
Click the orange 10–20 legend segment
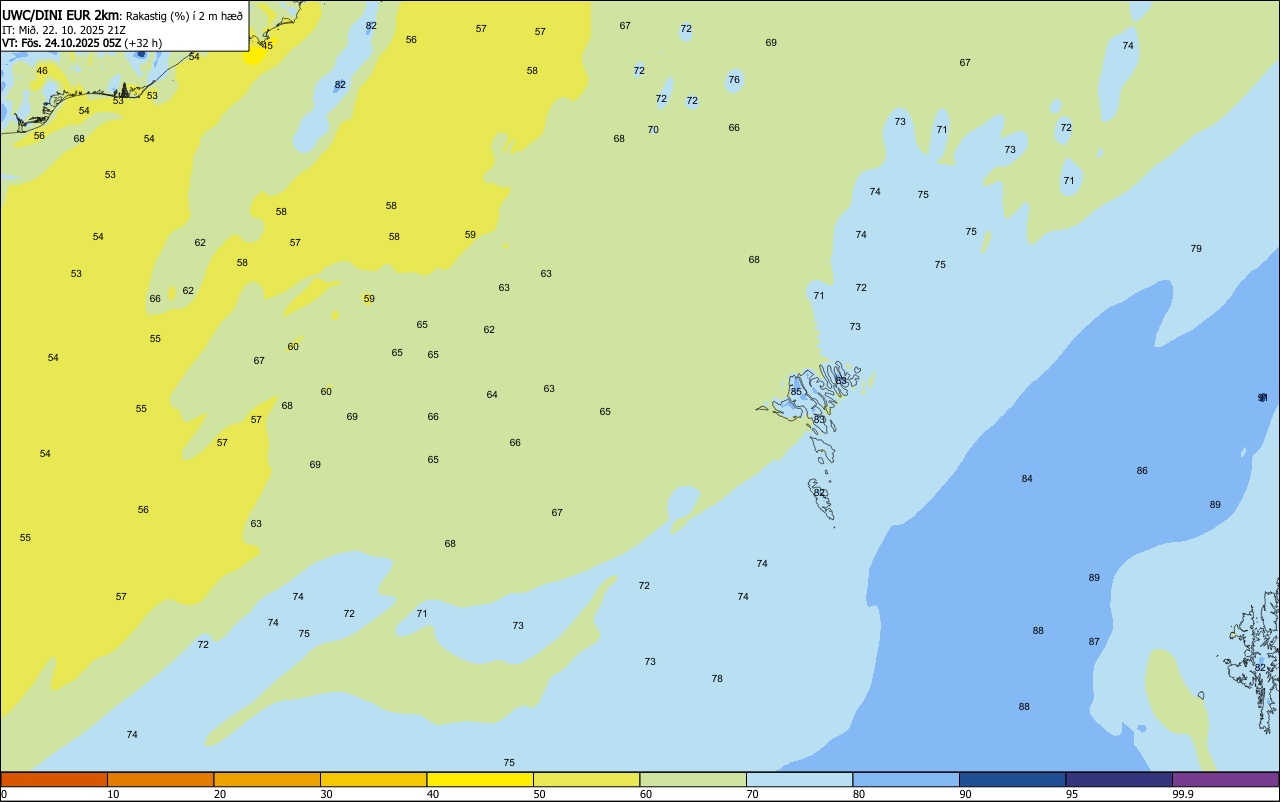[160, 779]
